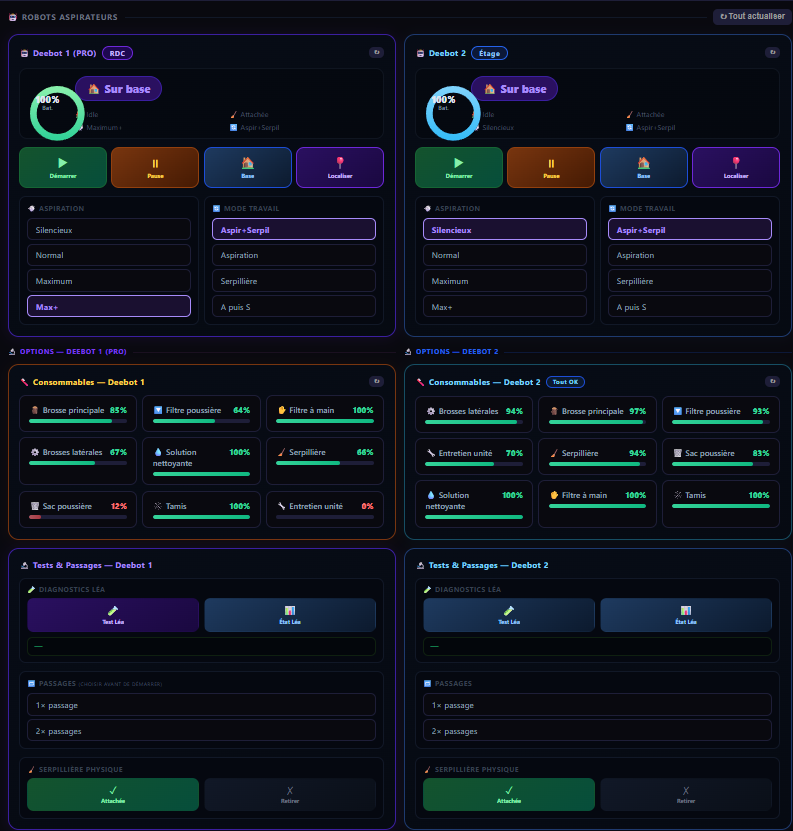Open État Léa for Deebot 1
This screenshot has width=793, height=831.
pyautogui.click(x=290, y=615)
